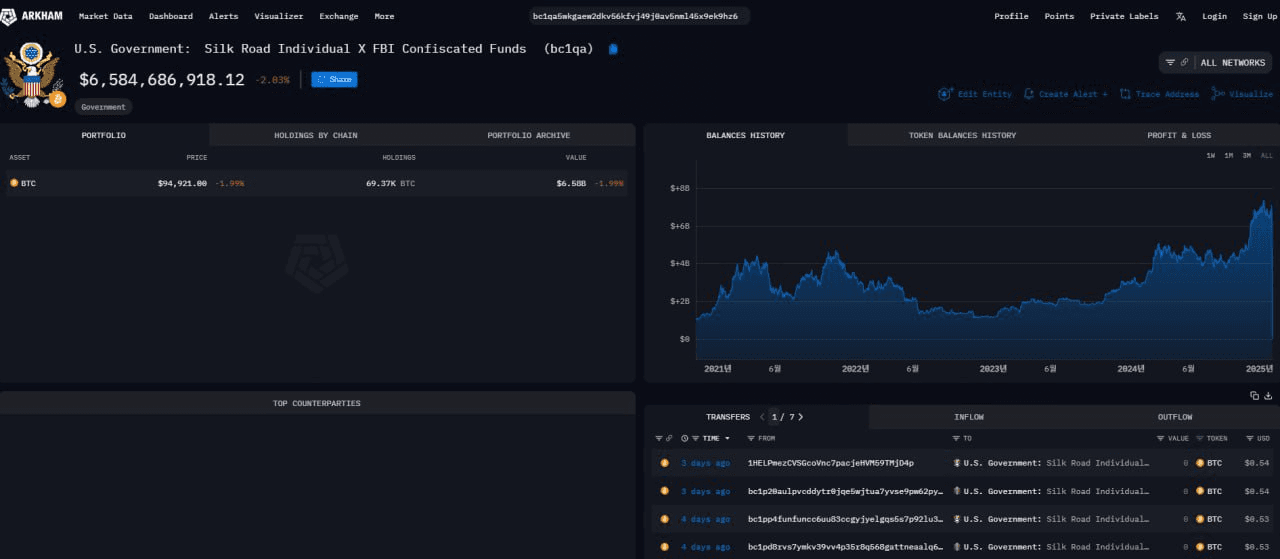Click the copy icon next to the (bc1qa) label
1280x559 pixels.
coord(613,49)
